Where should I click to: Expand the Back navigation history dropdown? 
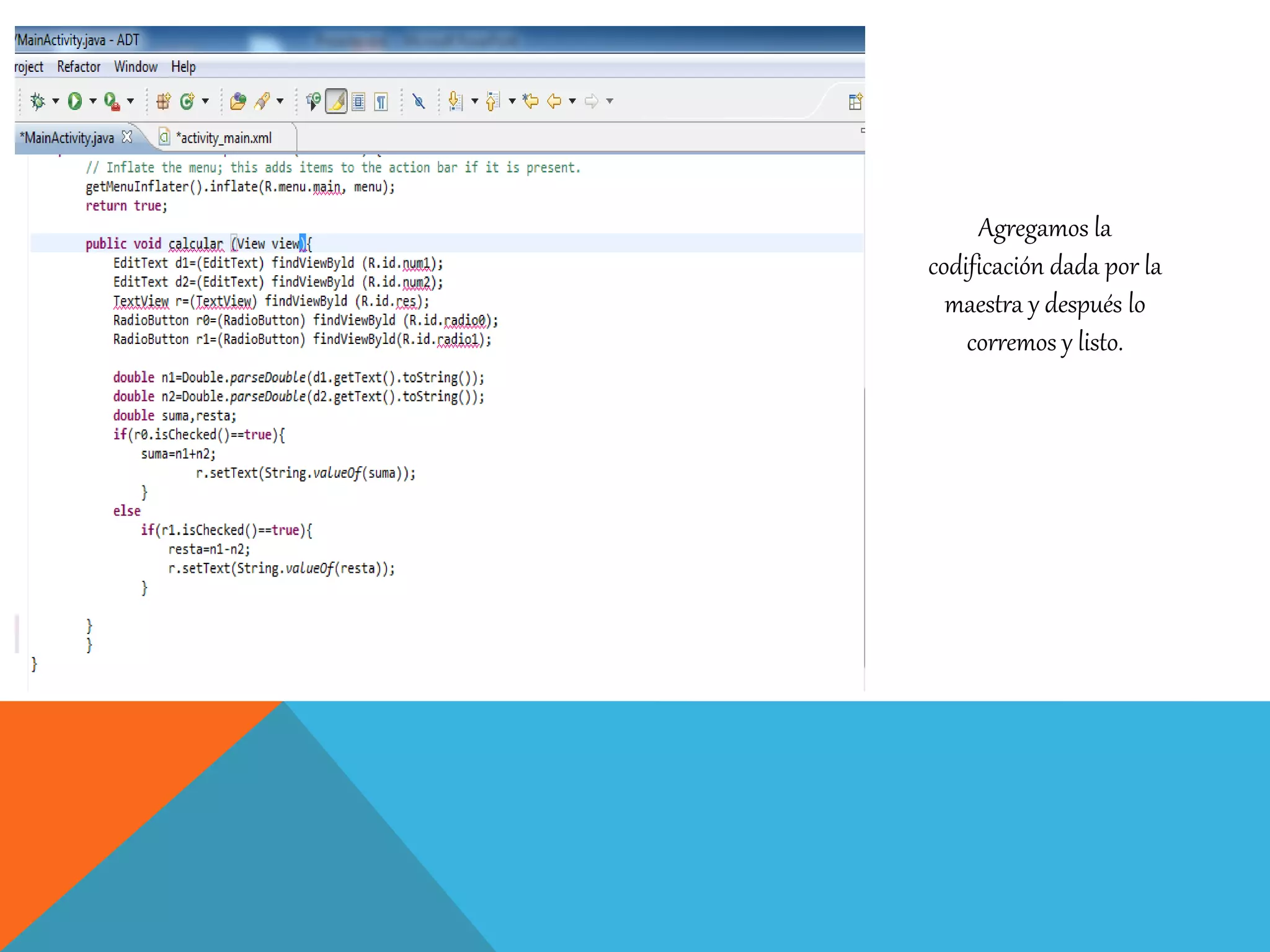pos(572,101)
